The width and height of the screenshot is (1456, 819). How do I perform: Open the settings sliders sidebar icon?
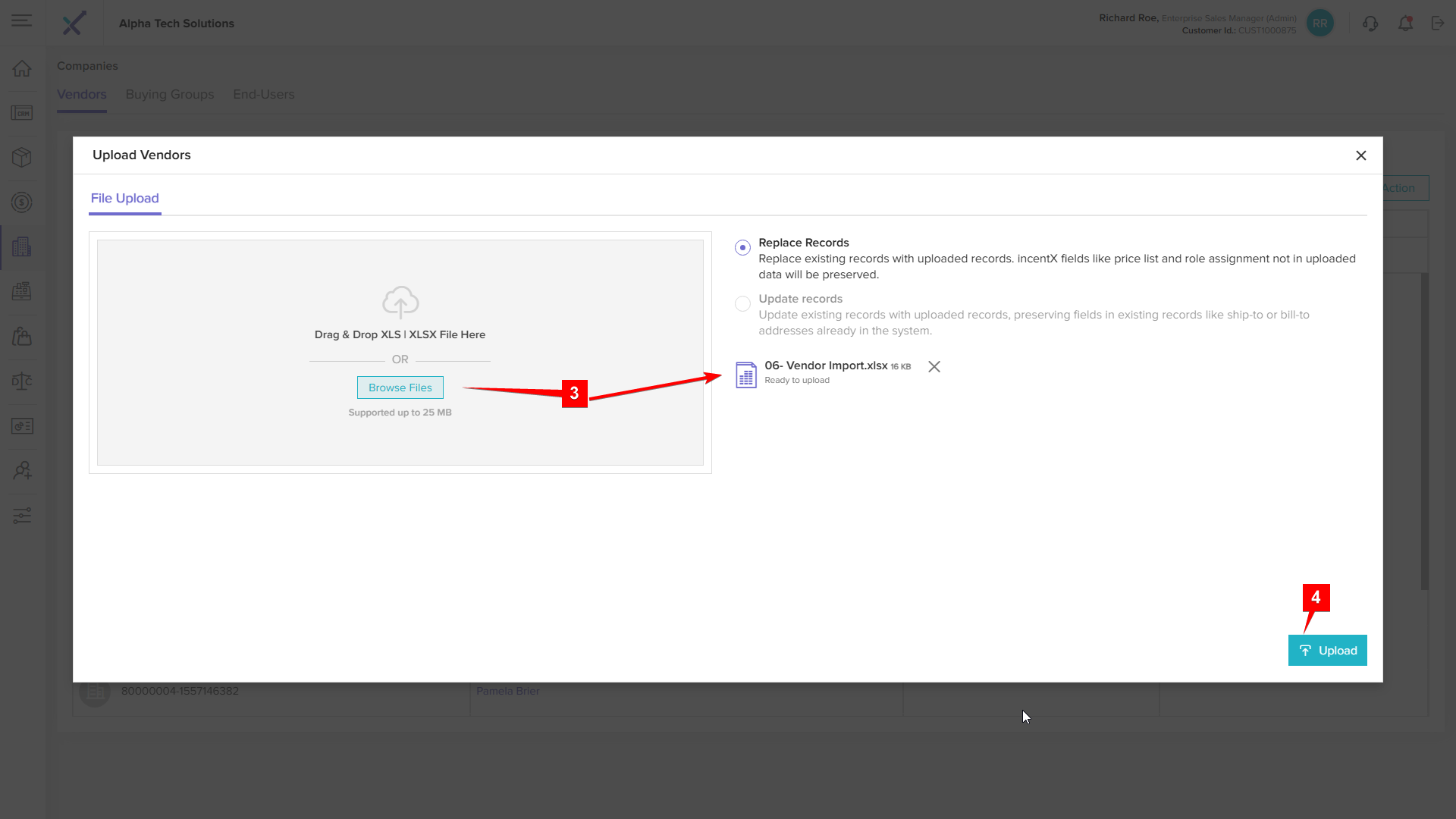[22, 516]
